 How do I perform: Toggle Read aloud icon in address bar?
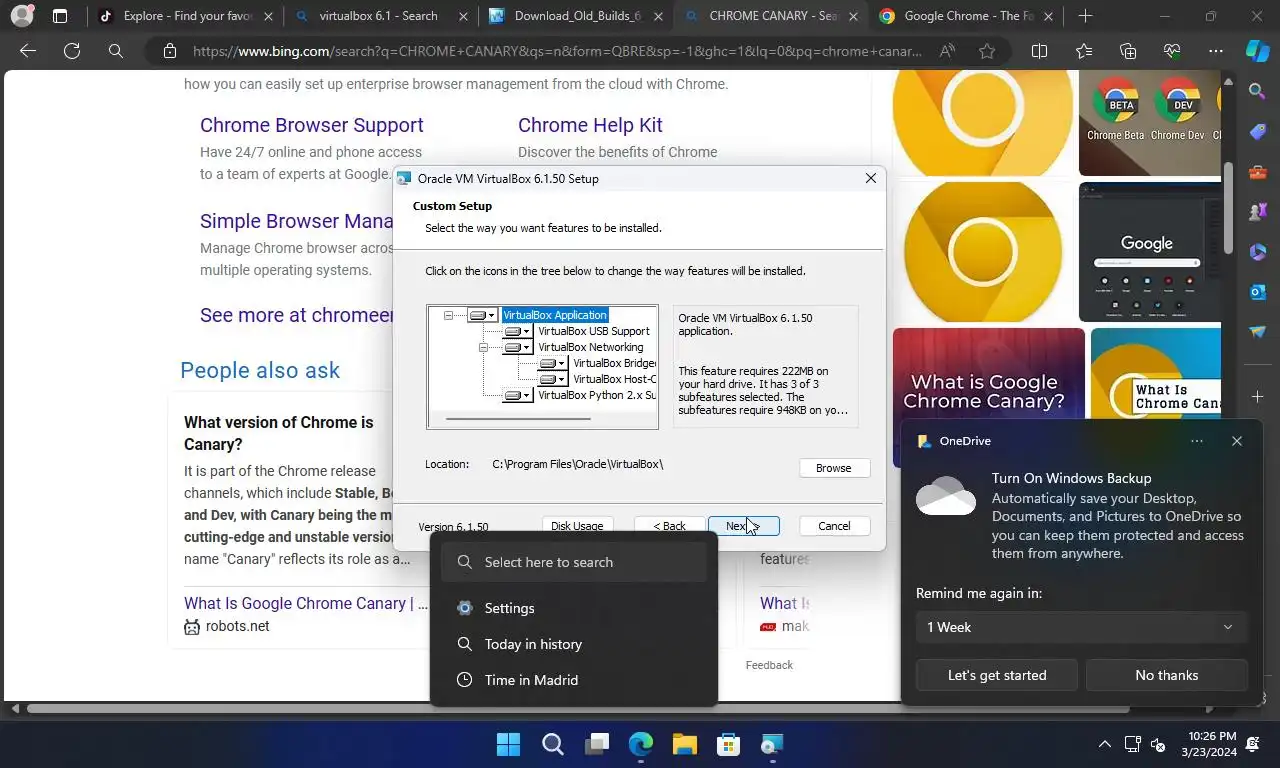(x=946, y=51)
